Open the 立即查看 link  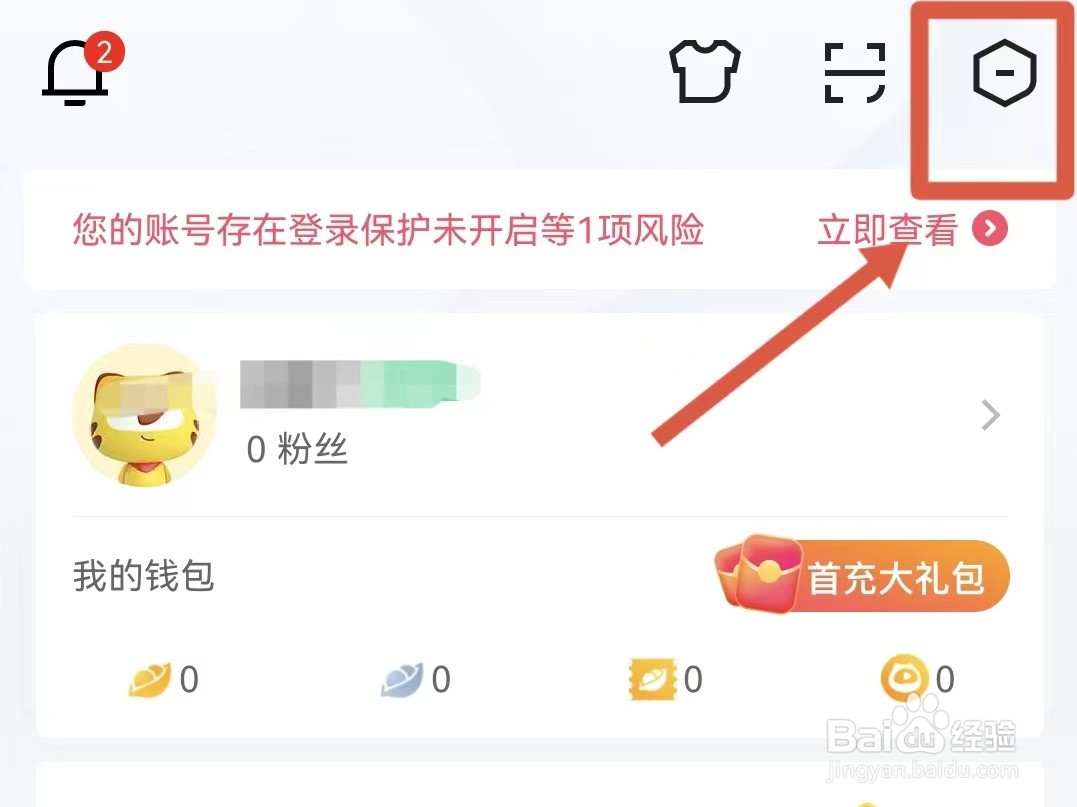coord(887,229)
